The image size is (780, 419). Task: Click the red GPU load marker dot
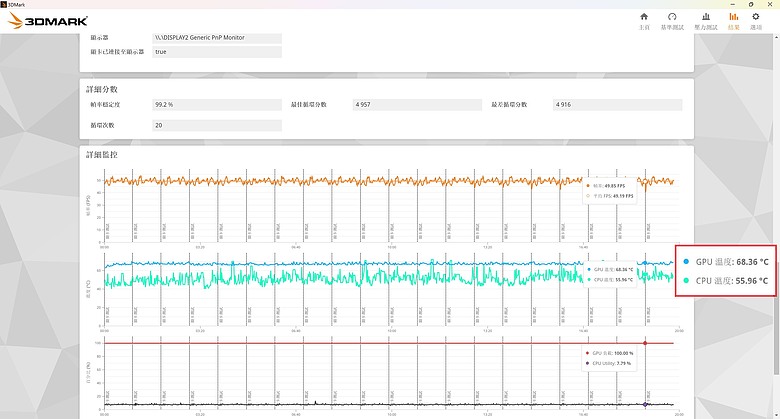point(645,343)
